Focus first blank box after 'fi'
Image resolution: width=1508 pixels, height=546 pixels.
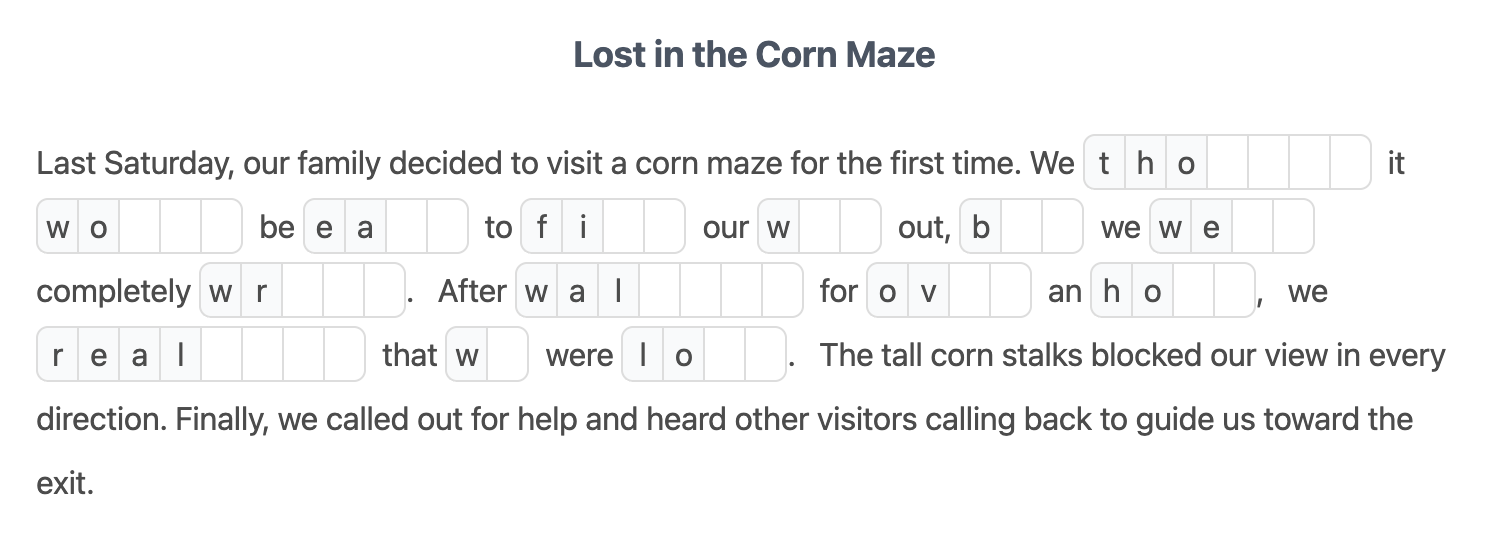[623, 227]
